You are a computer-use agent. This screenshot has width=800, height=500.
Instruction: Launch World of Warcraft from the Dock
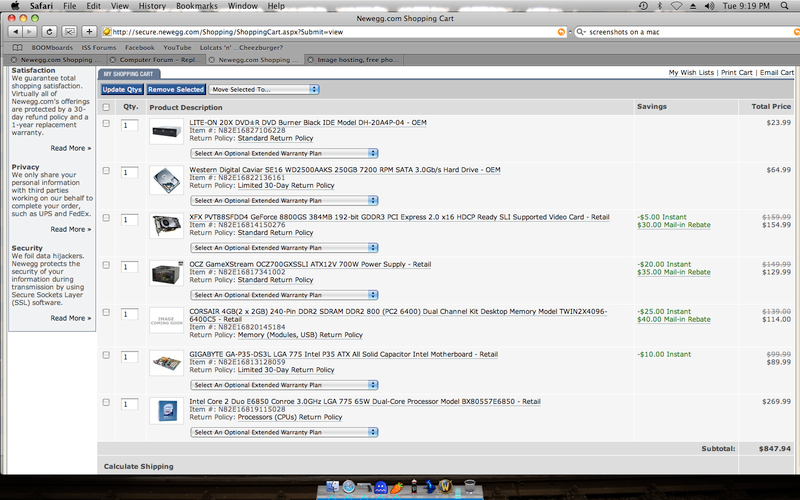pos(445,487)
